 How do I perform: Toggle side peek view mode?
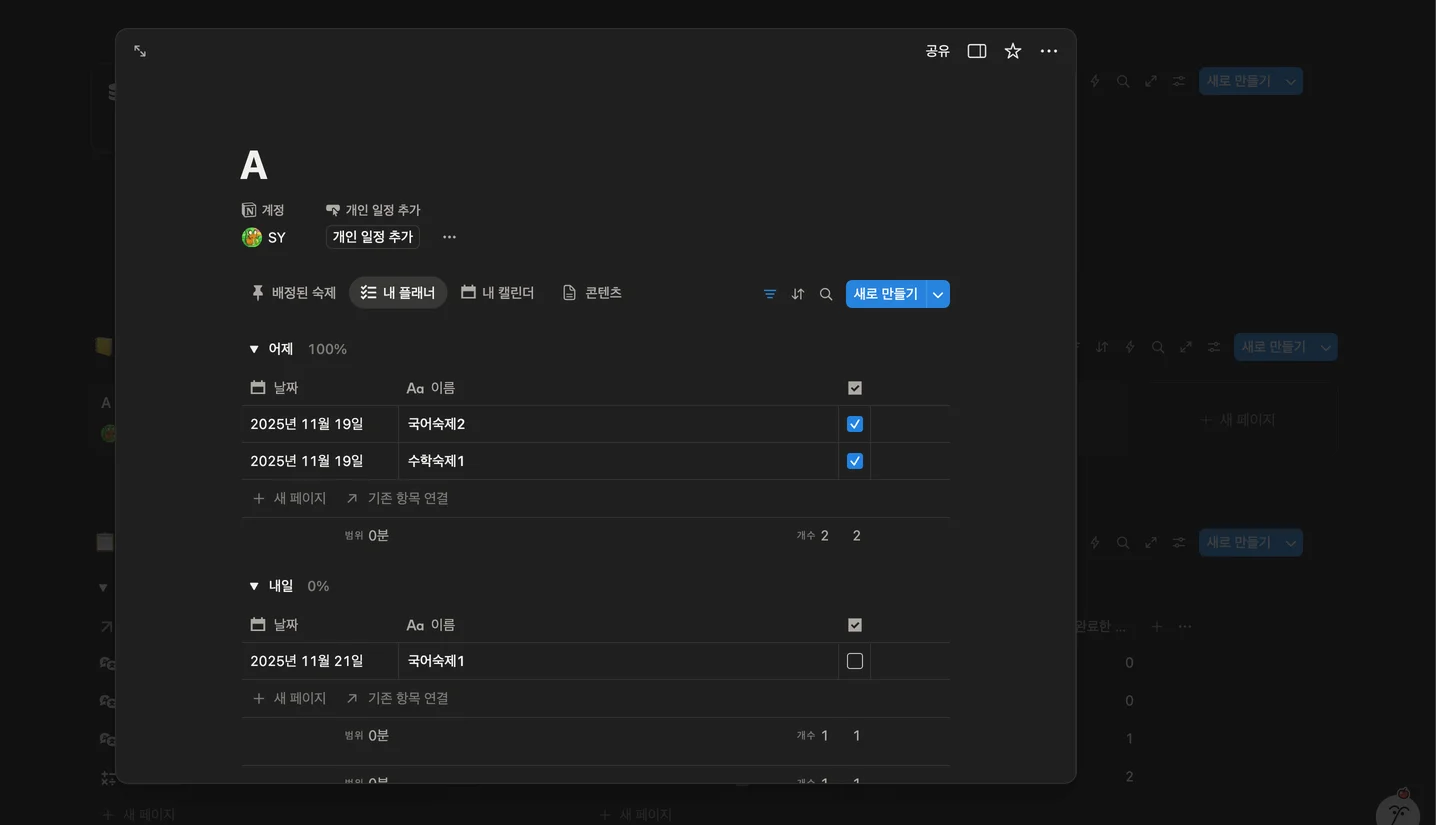pos(976,50)
